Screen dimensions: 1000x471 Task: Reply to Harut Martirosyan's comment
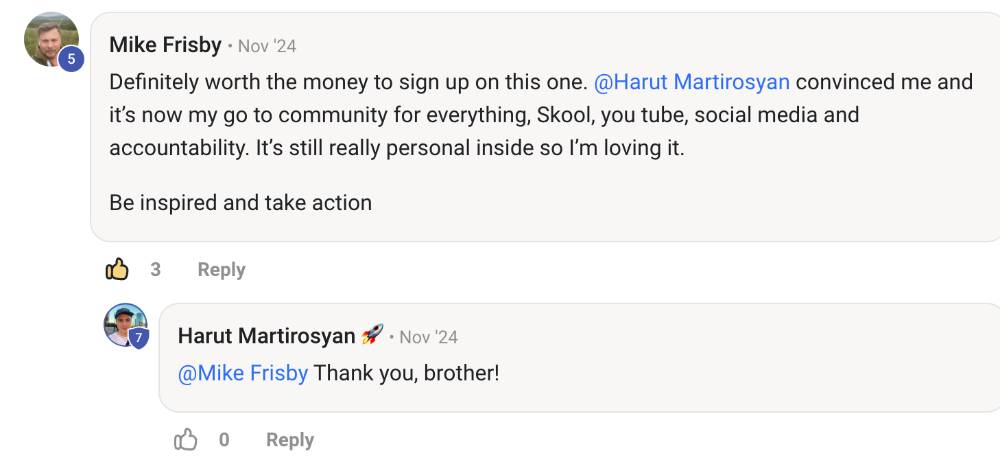290,440
